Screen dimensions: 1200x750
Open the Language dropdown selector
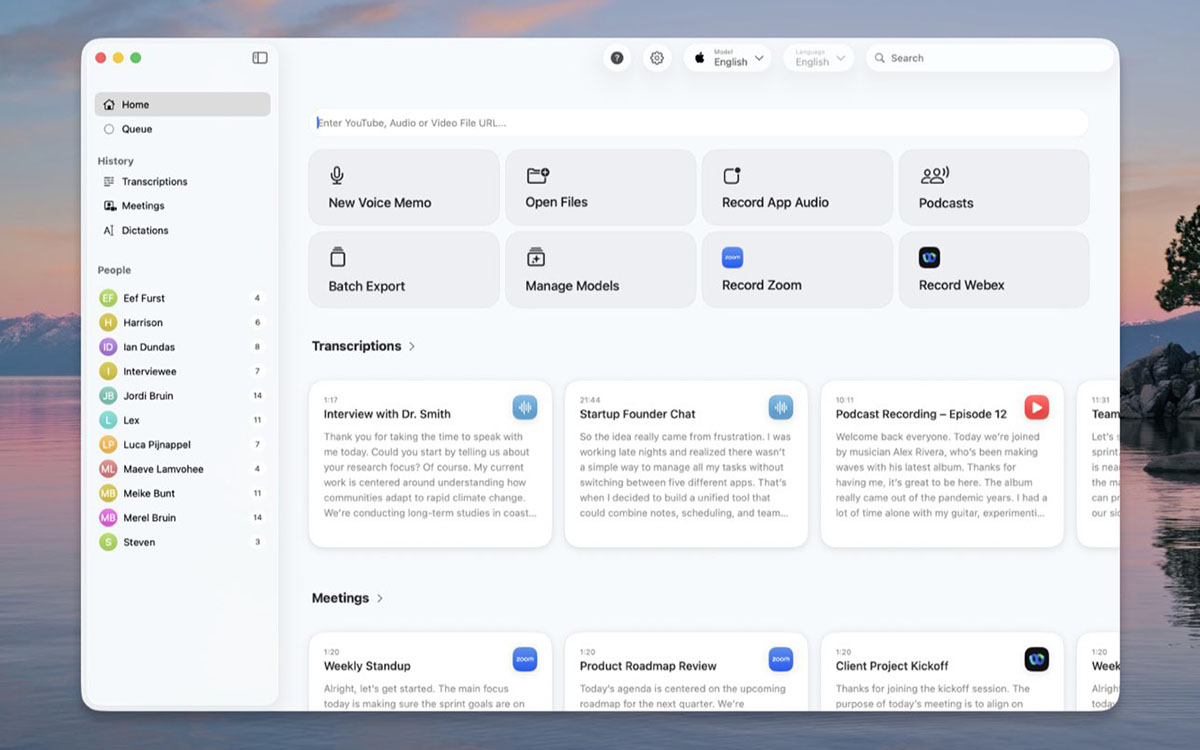[x=819, y=58]
